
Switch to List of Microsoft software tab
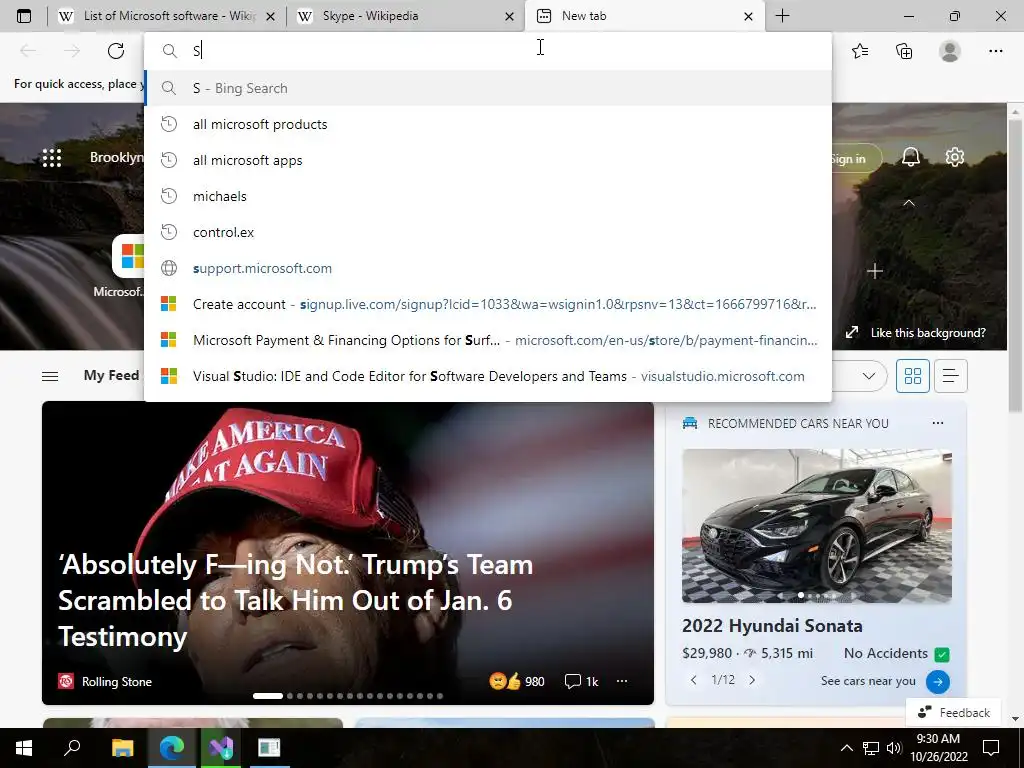tap(167, 16)
